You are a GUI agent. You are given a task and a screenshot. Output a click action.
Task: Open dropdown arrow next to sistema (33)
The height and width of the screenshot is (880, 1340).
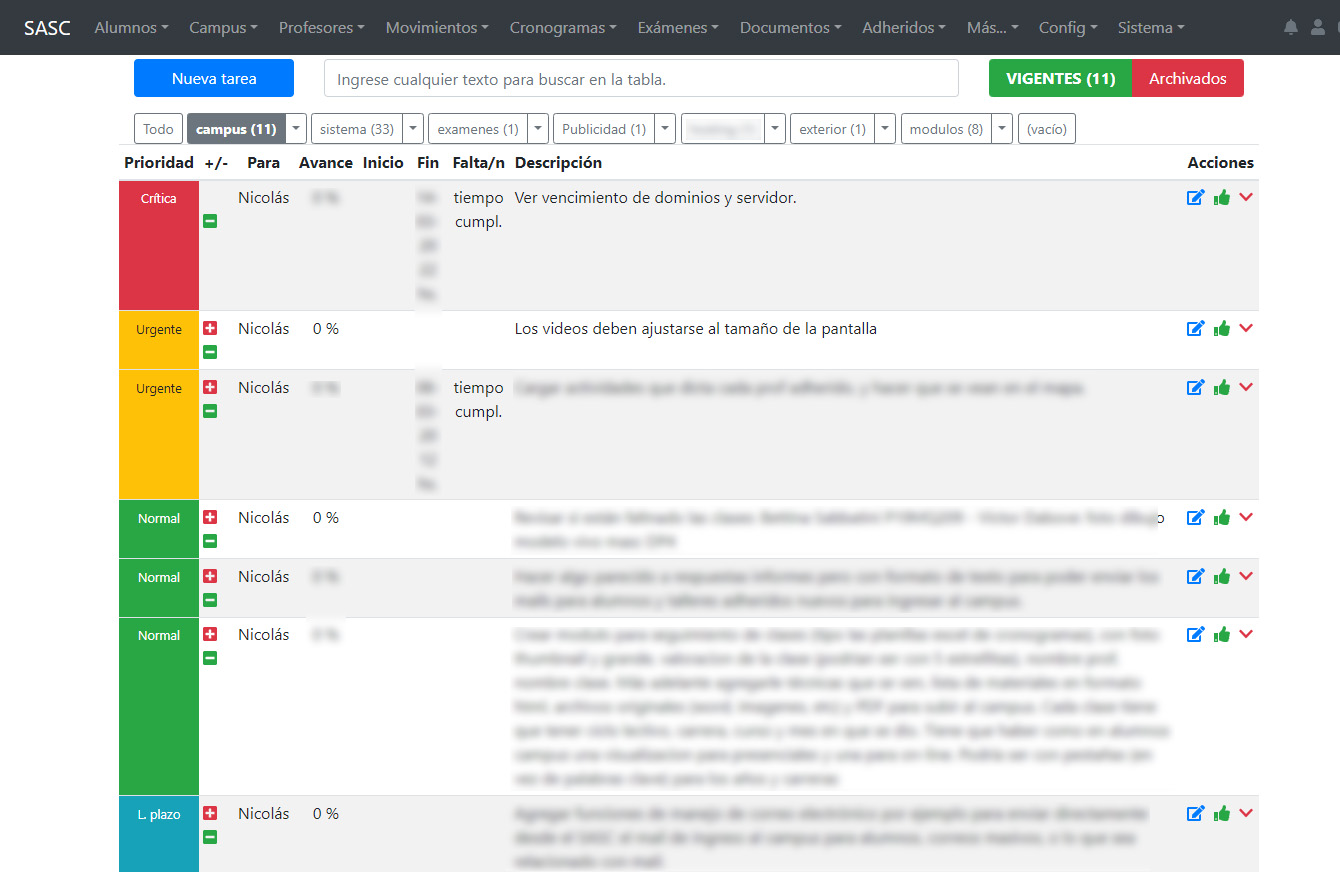[x=414, y=129]
